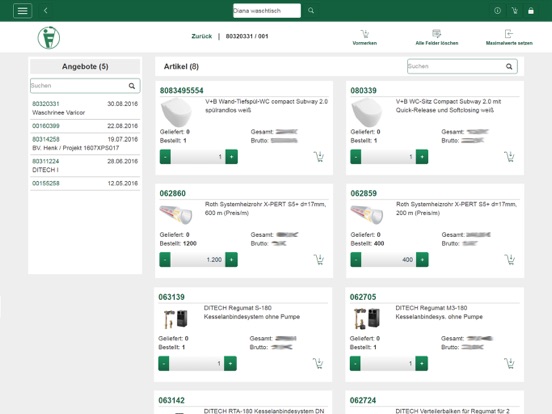Open the info icon in top bar
Screen dimensions: 552x414
[x=497, y=11]
